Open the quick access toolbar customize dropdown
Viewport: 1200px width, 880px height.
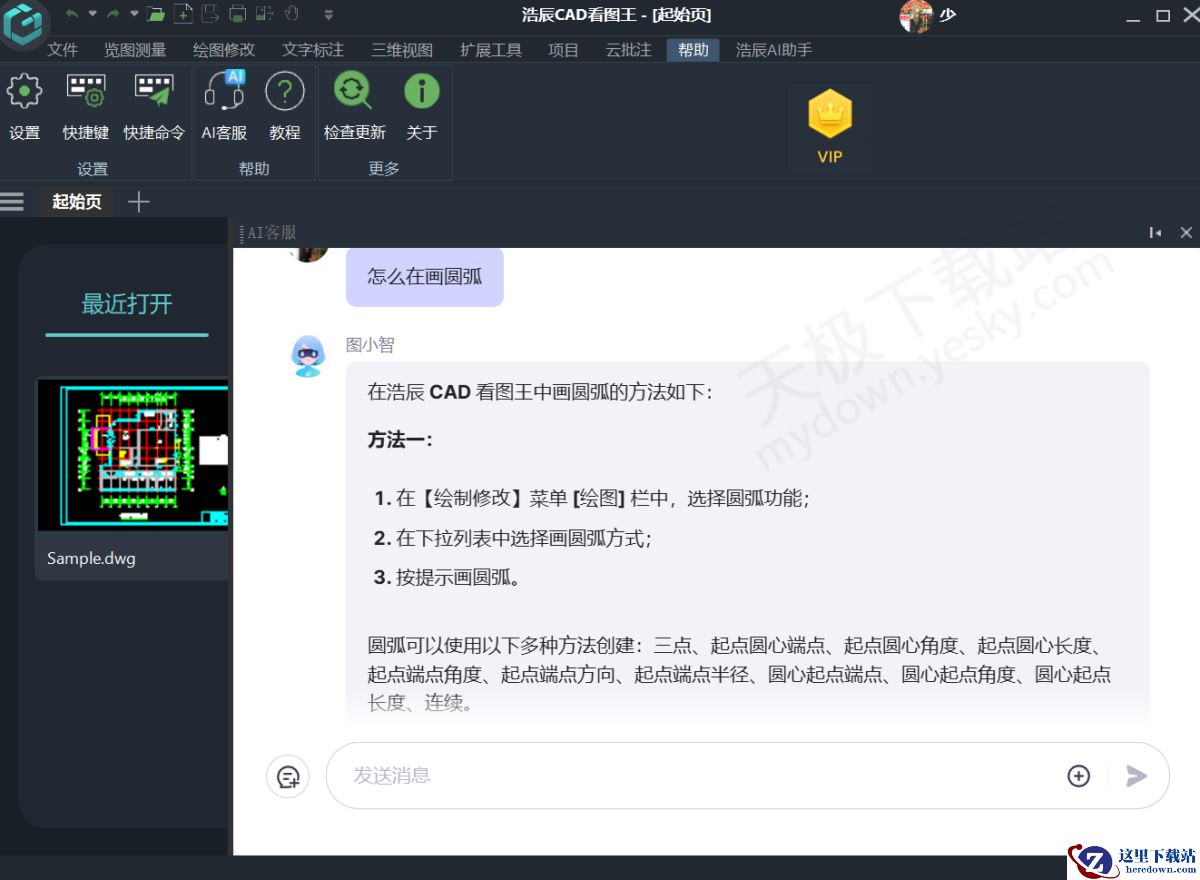328,14
